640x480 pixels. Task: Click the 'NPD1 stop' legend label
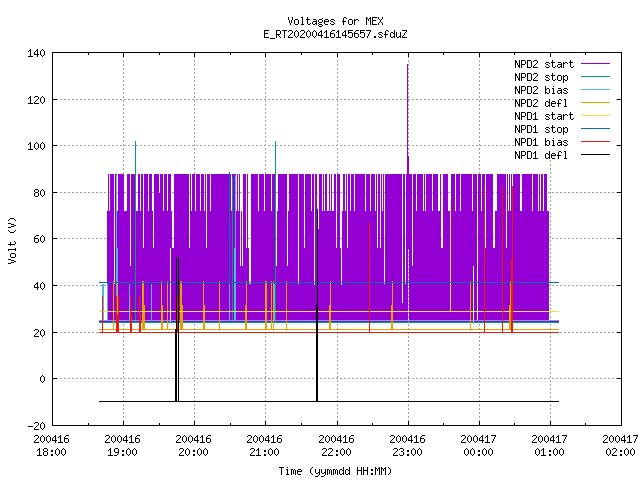coord(541,129)
